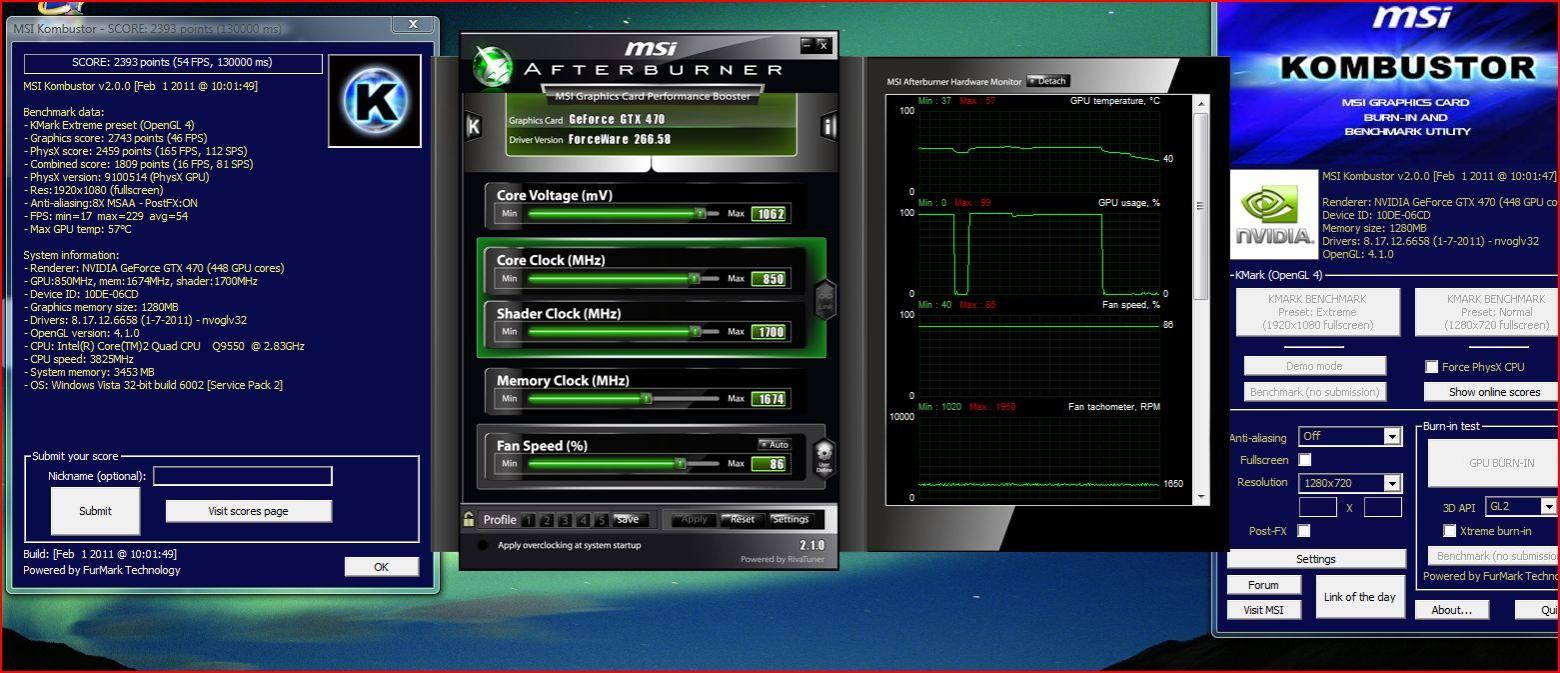The height and width of the screenshot is (673, 1560).
Task: Click the Core Clock value 850
Action: point(769,279)
